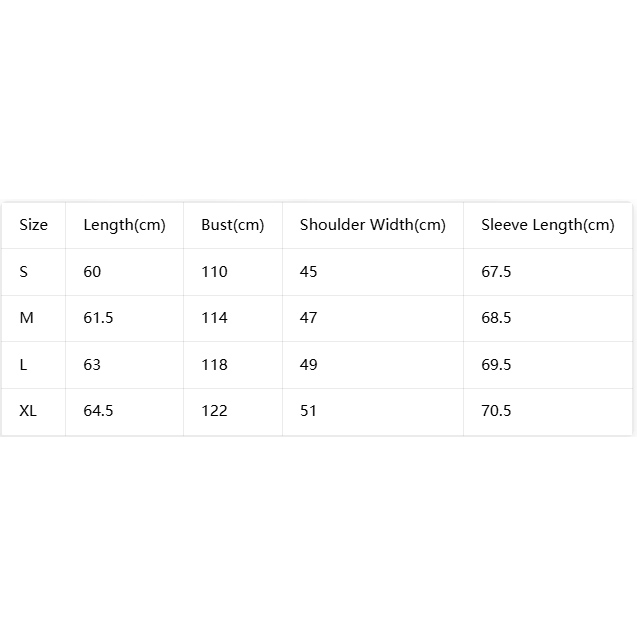Click the Size column header
Viewport: 637px width, 637px height.
[33, 225]
